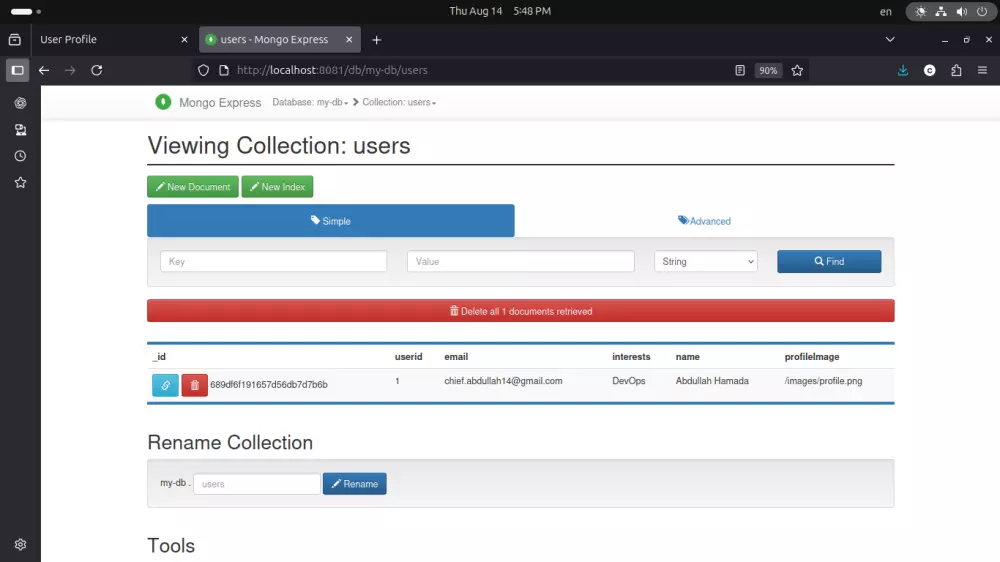Open the extensions puzzle icon
Screen dimensions: 1000x562
(x=956, y=70)
